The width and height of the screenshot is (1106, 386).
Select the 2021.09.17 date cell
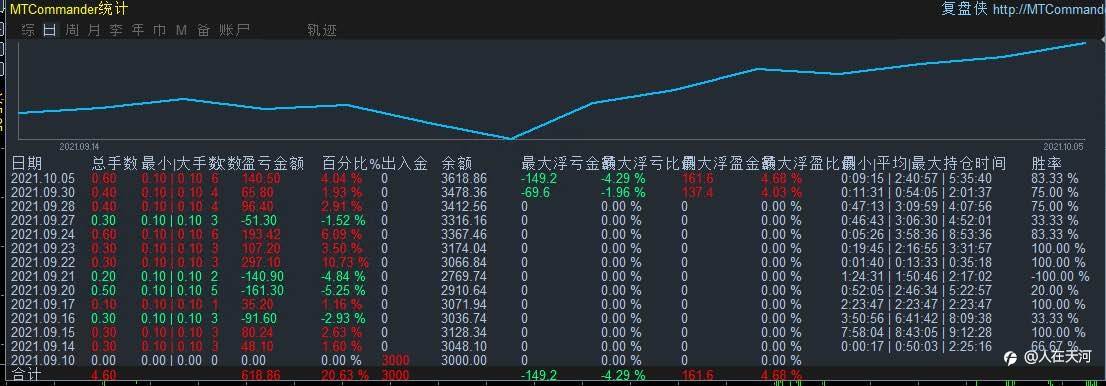coord(43,304)
